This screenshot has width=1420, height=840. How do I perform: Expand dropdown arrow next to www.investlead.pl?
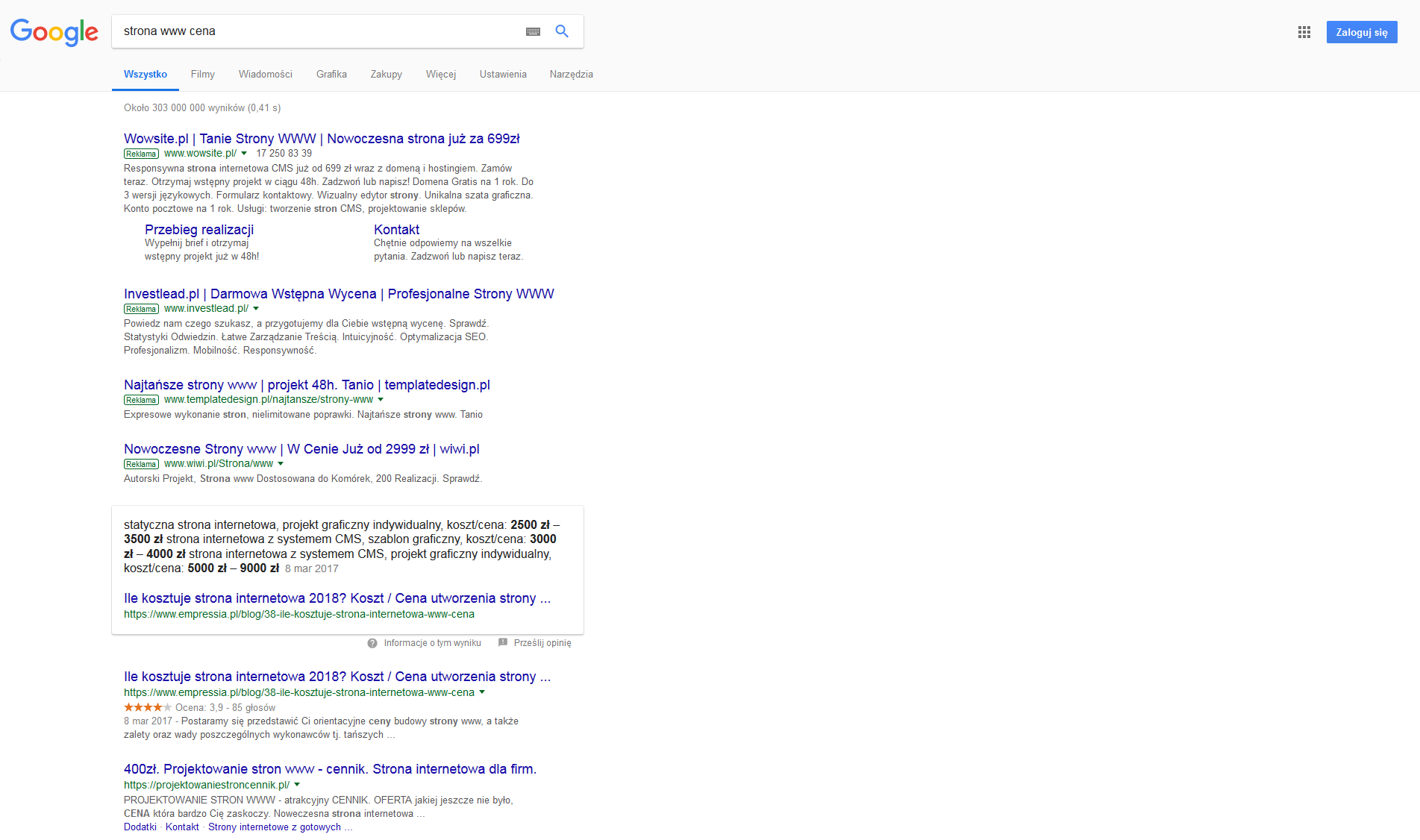[x=256, y=309]
